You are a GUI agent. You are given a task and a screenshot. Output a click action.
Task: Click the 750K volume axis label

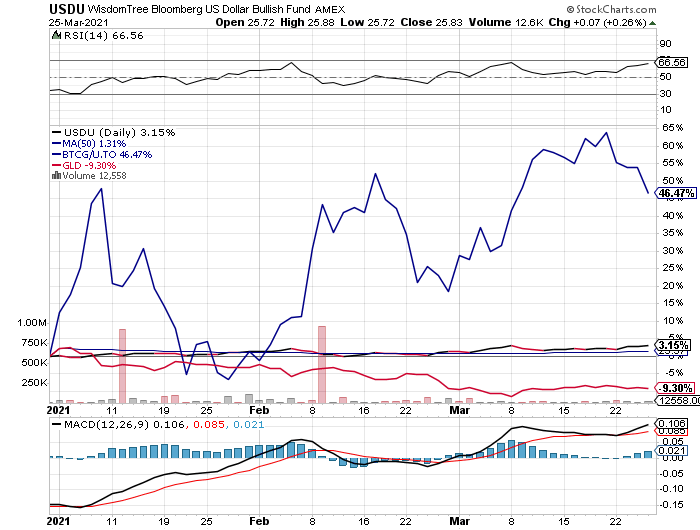click(x=34, y=342)
